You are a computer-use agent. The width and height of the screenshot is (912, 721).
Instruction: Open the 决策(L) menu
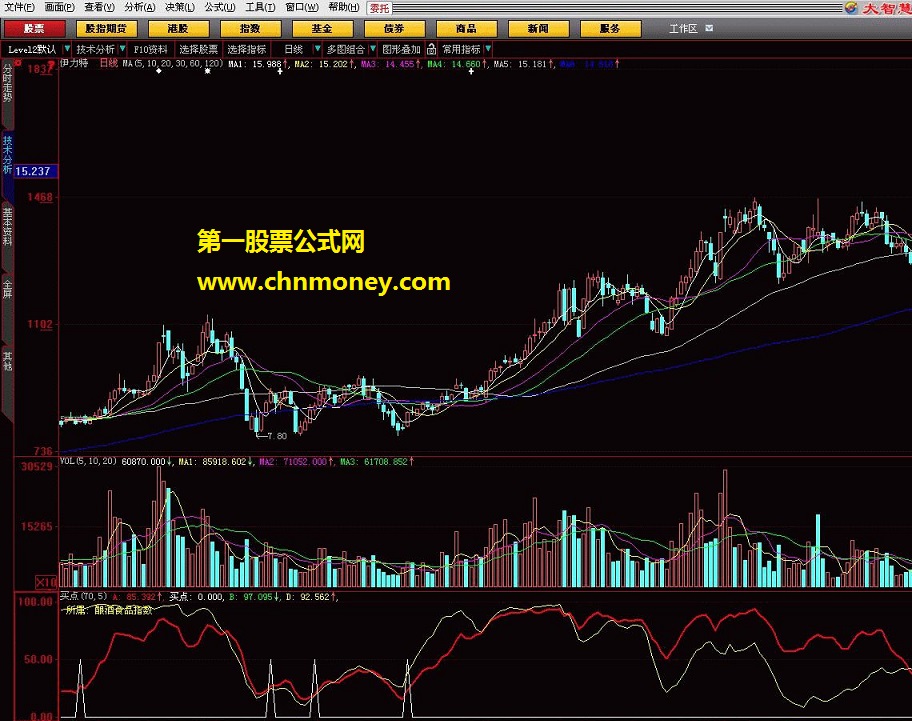pos(180,8)
